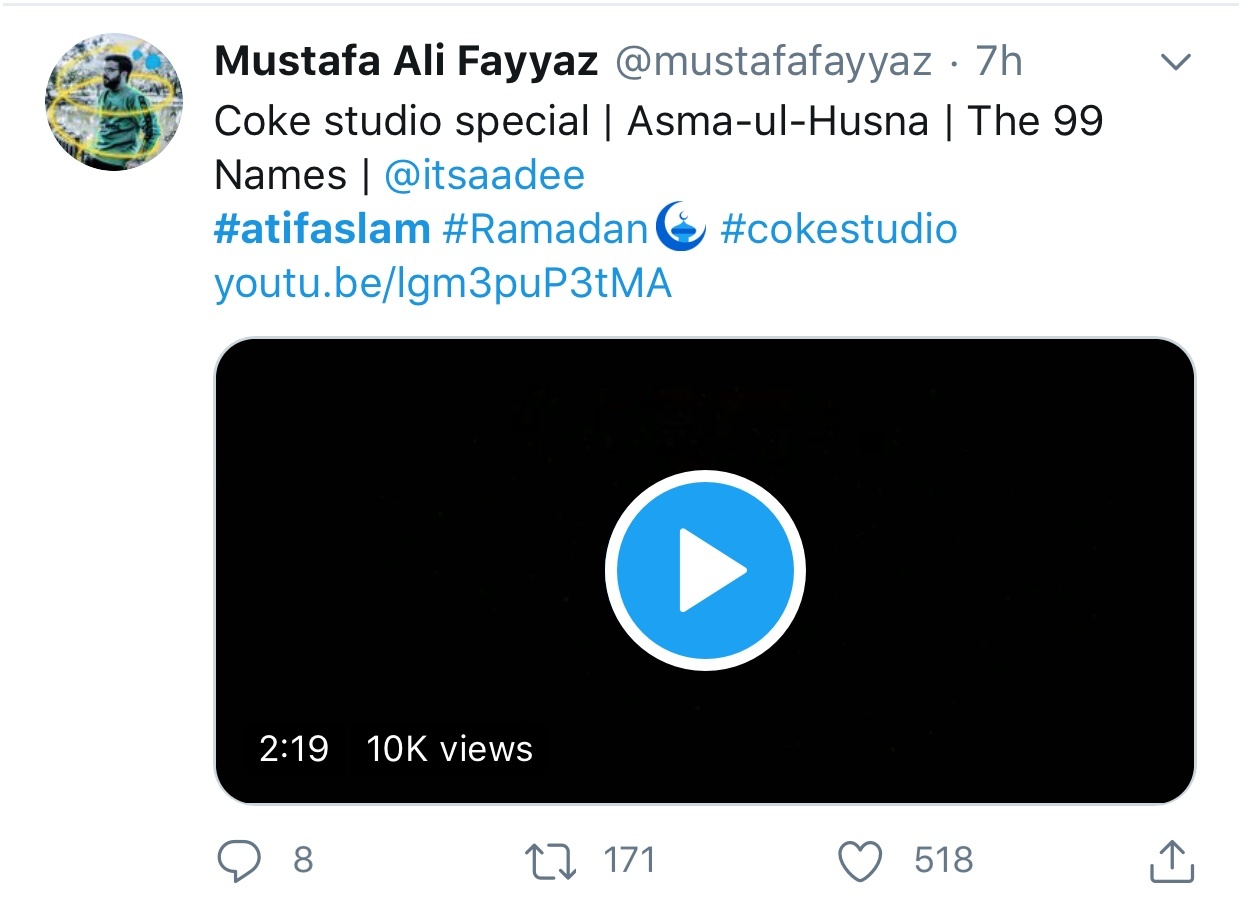Click the @mustafafayyaz handle
The width and height of the screenshot is (1242, 912).
click(x=773, y=62)
